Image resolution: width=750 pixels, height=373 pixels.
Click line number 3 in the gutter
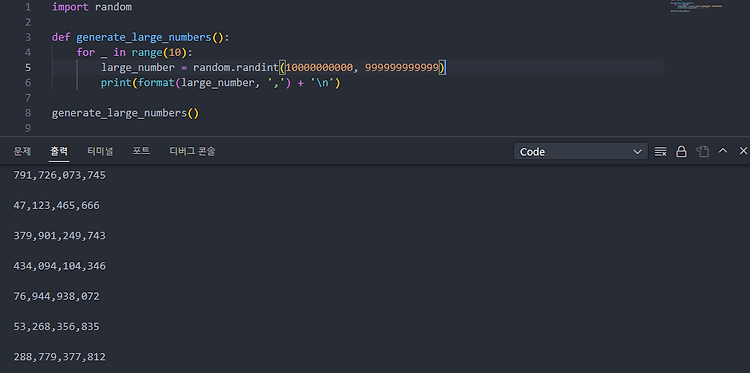coord(28,37)
